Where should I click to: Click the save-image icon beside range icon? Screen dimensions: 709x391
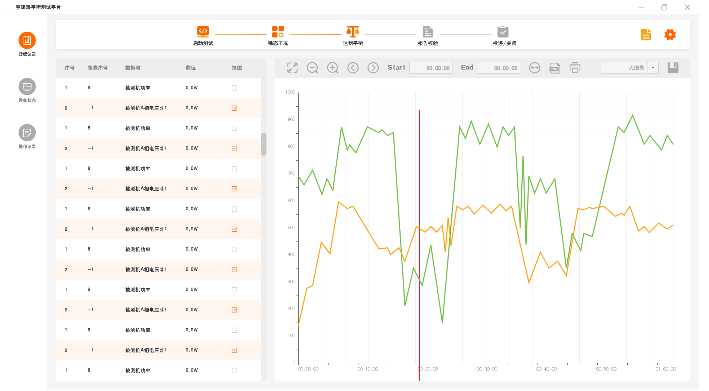(x=554, y=68)
